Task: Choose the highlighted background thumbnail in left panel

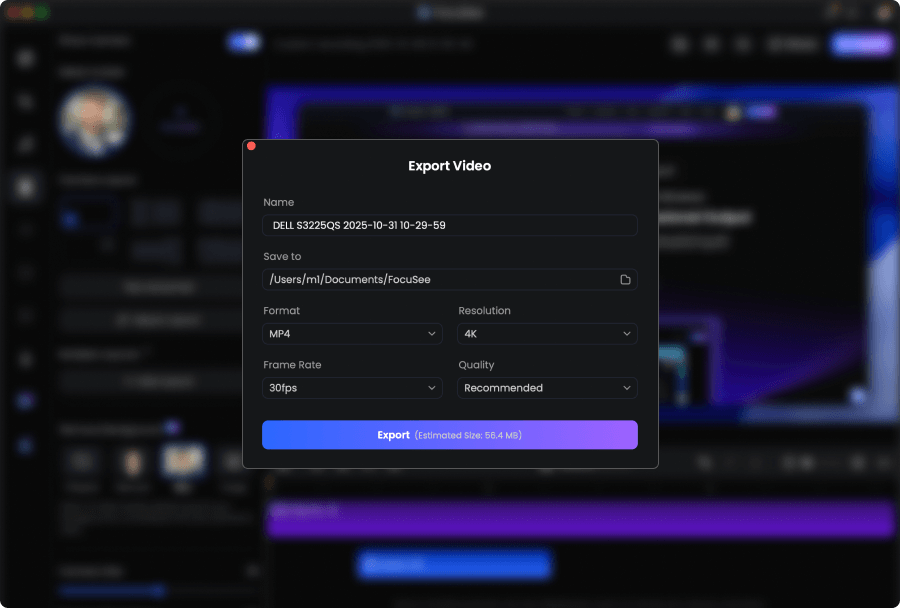Action: (182, 461)
